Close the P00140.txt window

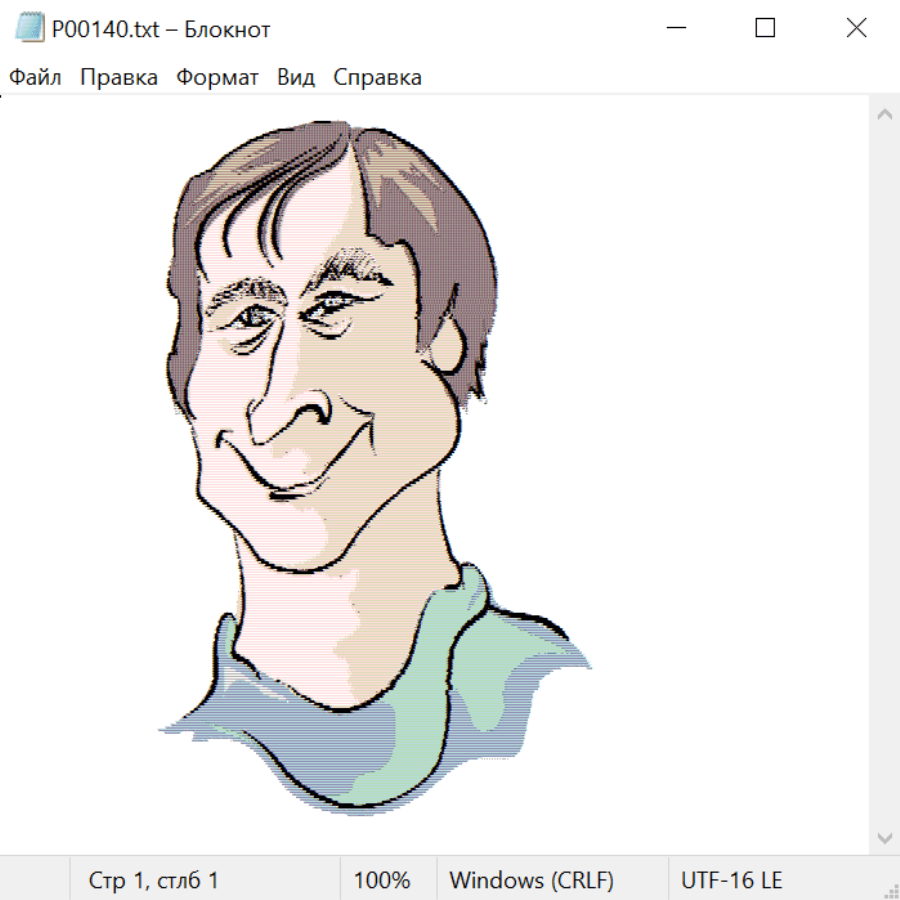pos(856,29)
